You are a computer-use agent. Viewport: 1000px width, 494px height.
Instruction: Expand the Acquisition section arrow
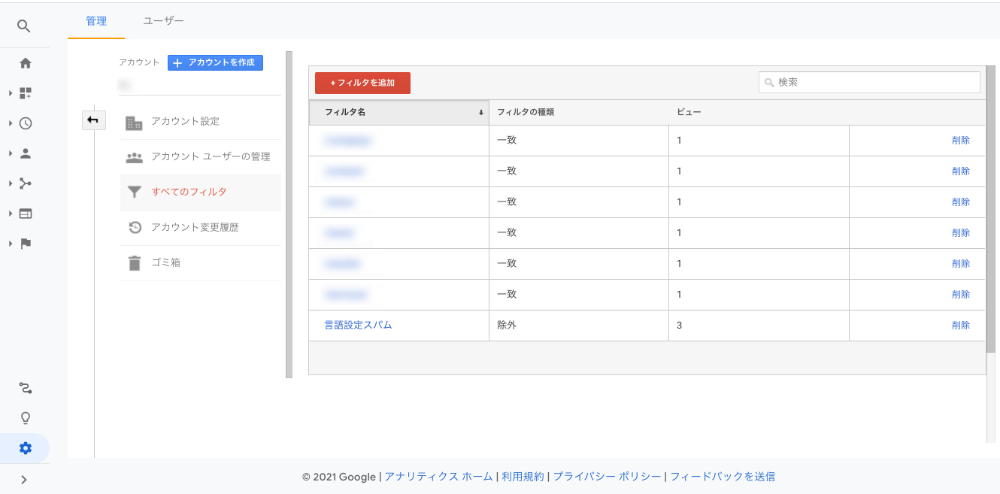pyautogui.click(x=11, y=184)
